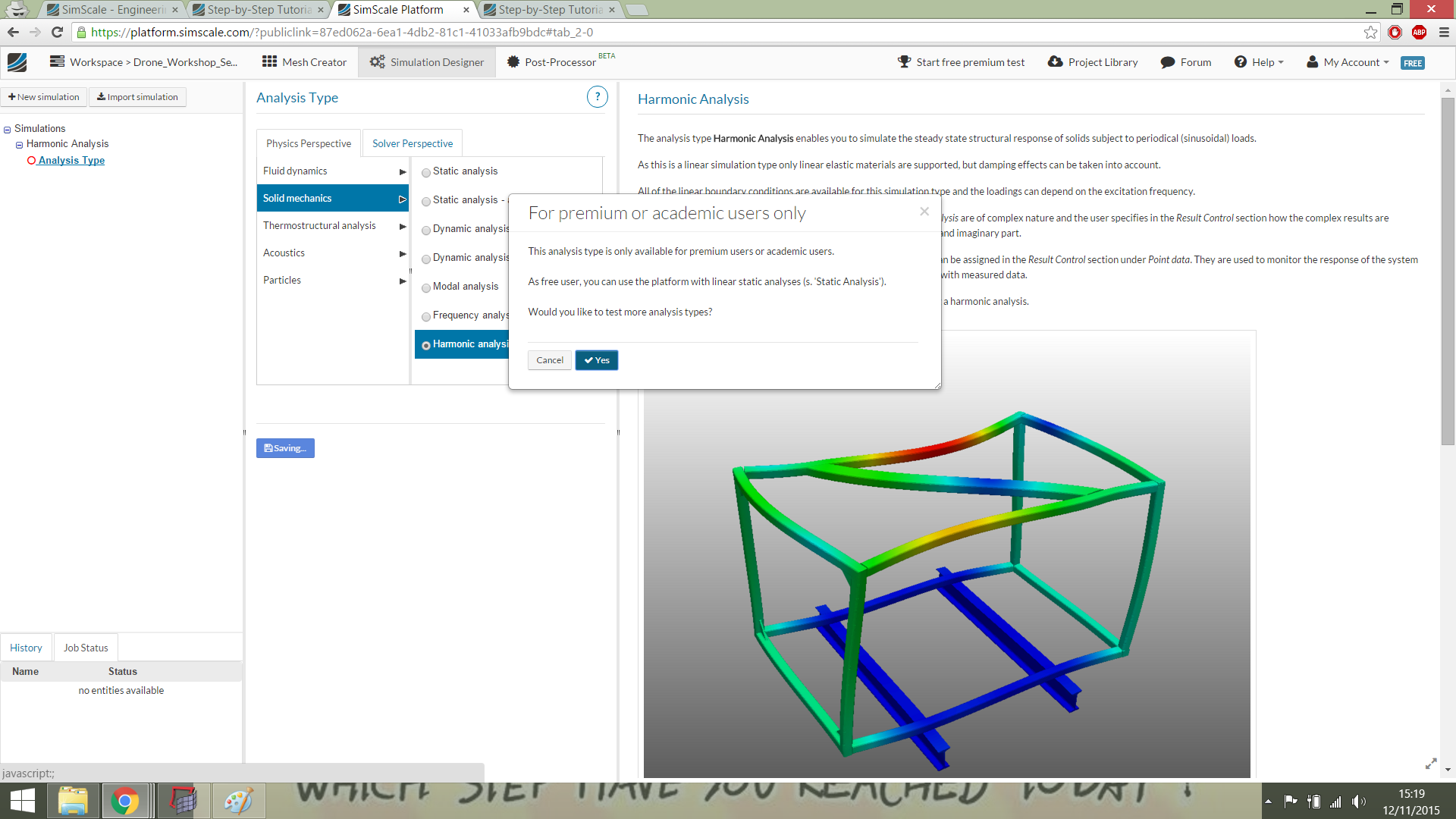Click the SimScale logo icon
Viewport: 1456px width, 819px height.
[x=17, y=62]
